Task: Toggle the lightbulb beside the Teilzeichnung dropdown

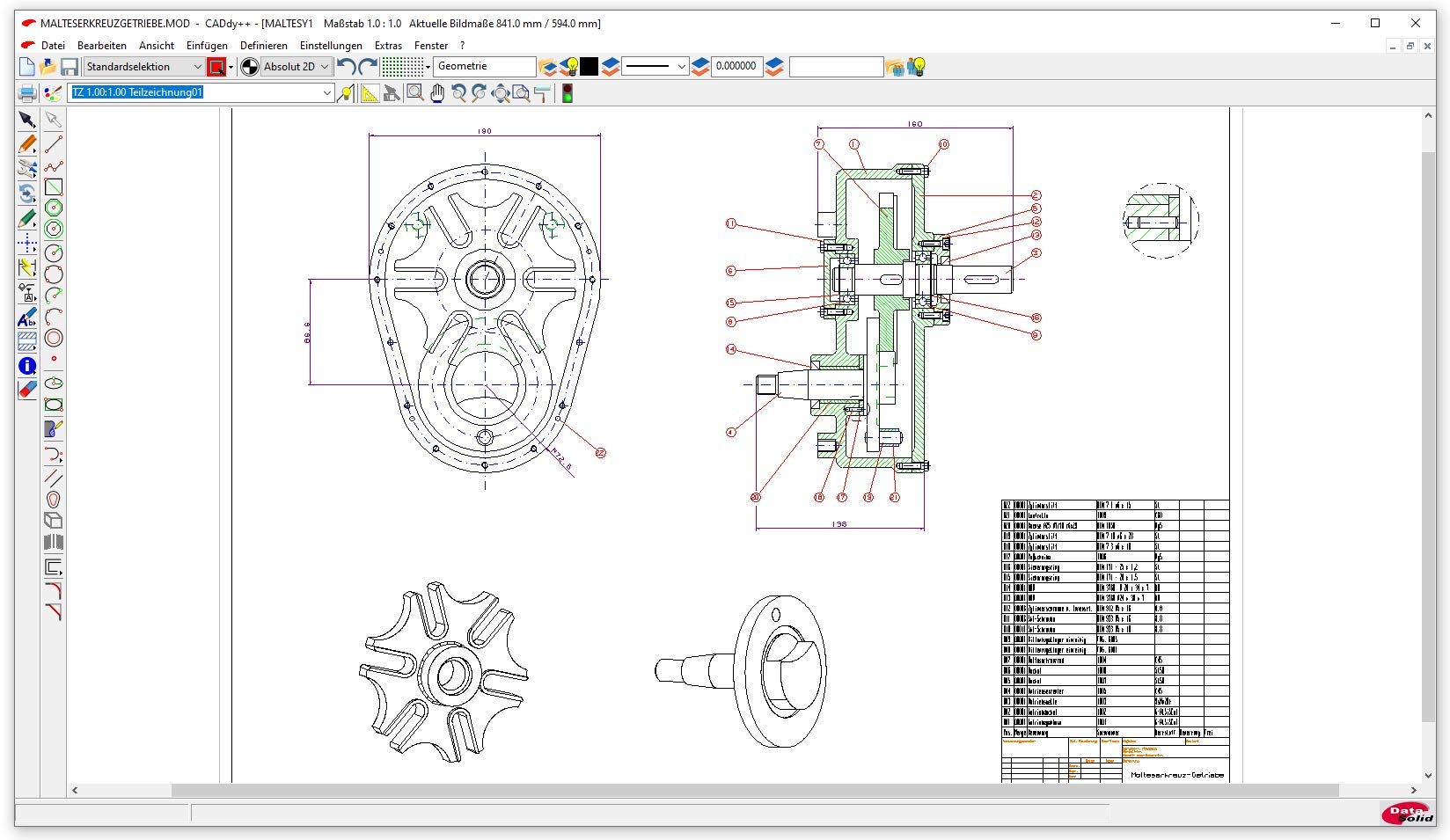Action: tap(346, 93)
